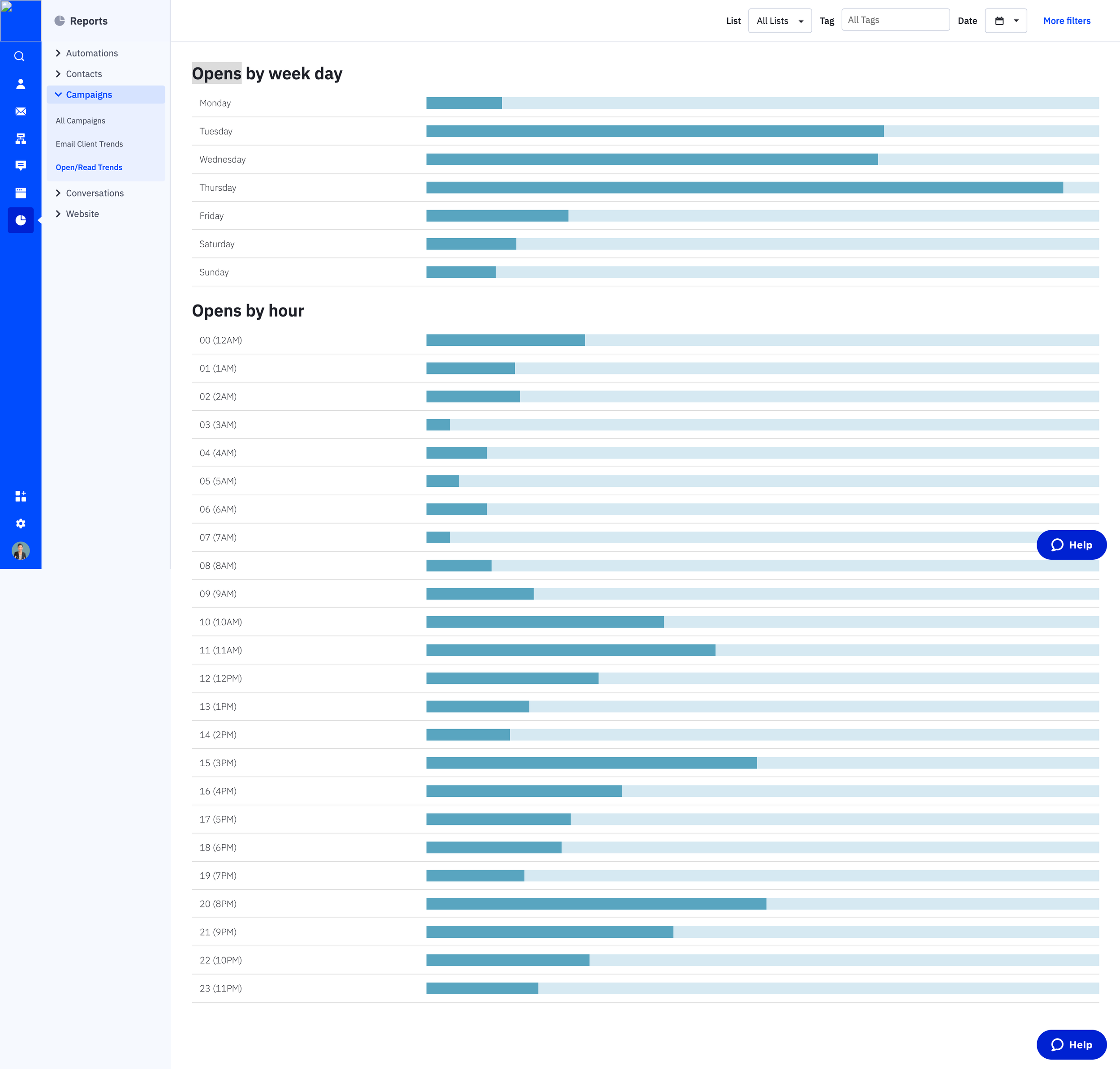Image resolution: width=1120 pixels, height=1069 pixels.
Task: Select Email Client Trends report
Action: tap(90, 144)
